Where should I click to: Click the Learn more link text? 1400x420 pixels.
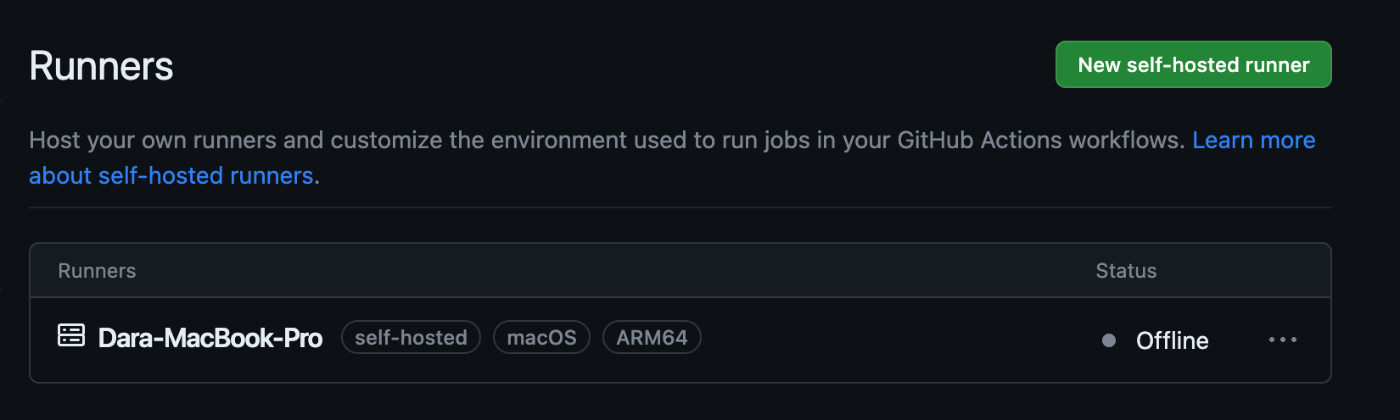(1254, 140)
